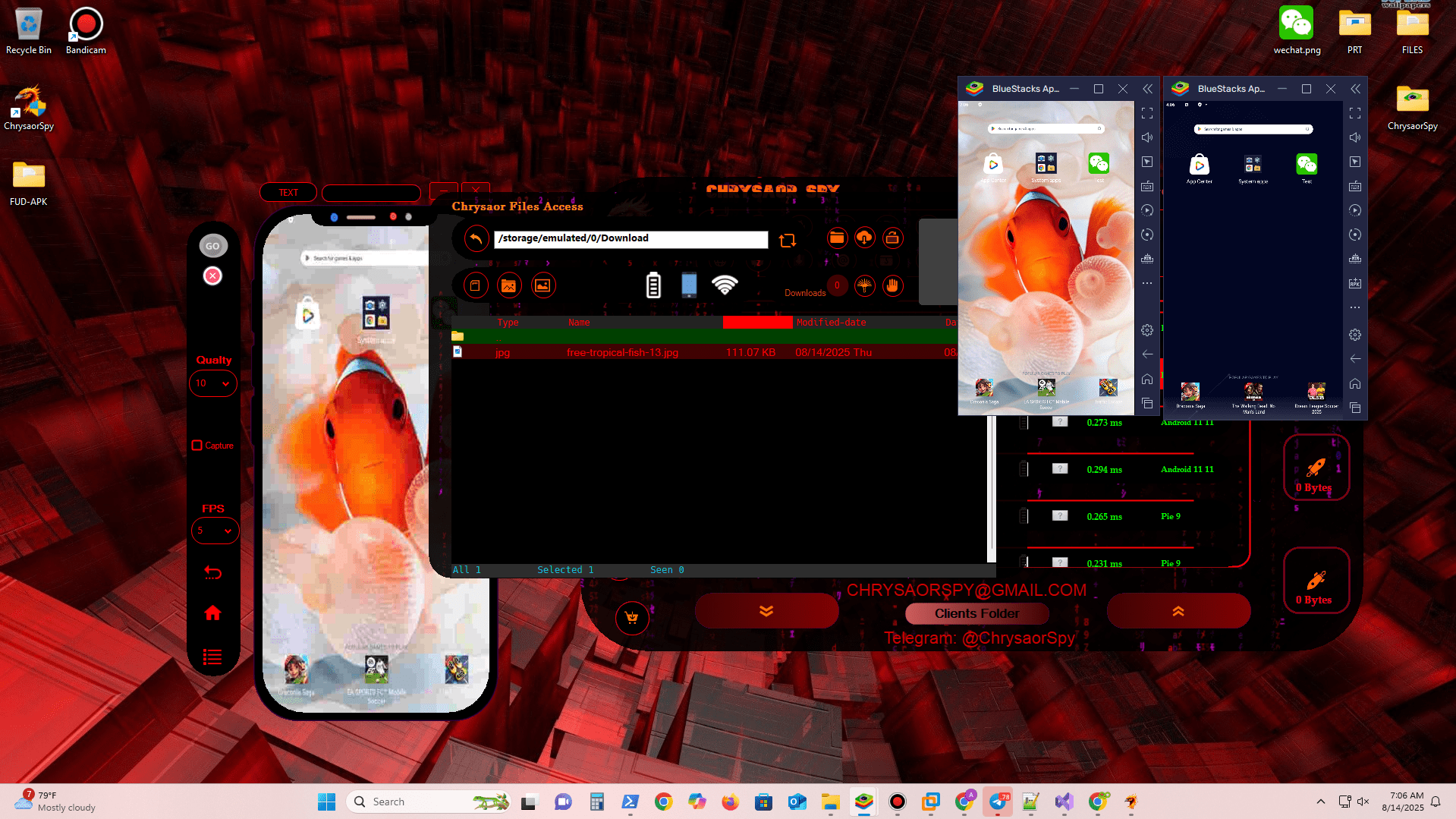This screenshot has height=819, width=1456.
Task: Click recent apps icon in right BlueStacks sidebar
Action: click(1355, 408)
